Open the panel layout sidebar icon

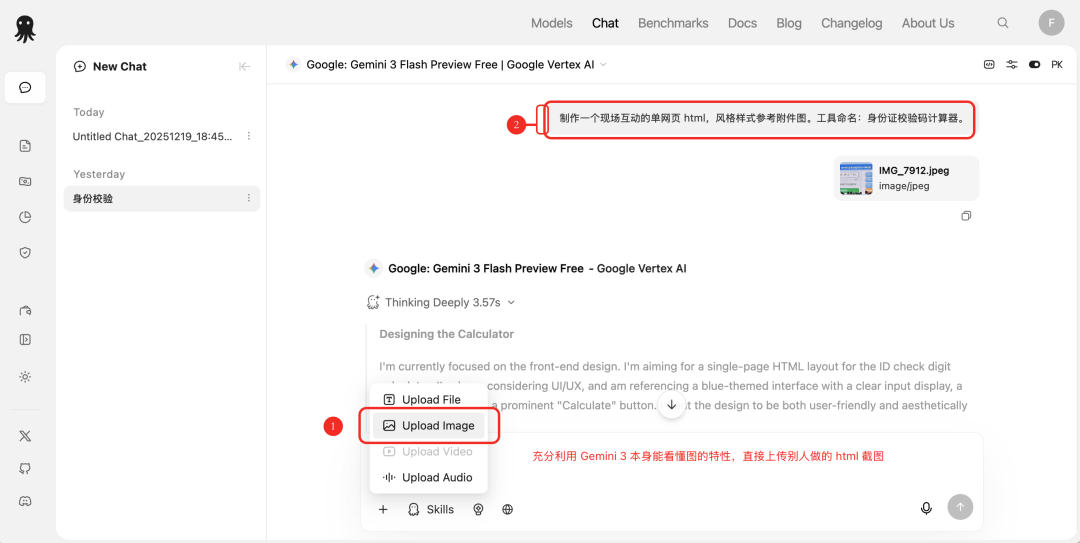click(x=25, y=339)
